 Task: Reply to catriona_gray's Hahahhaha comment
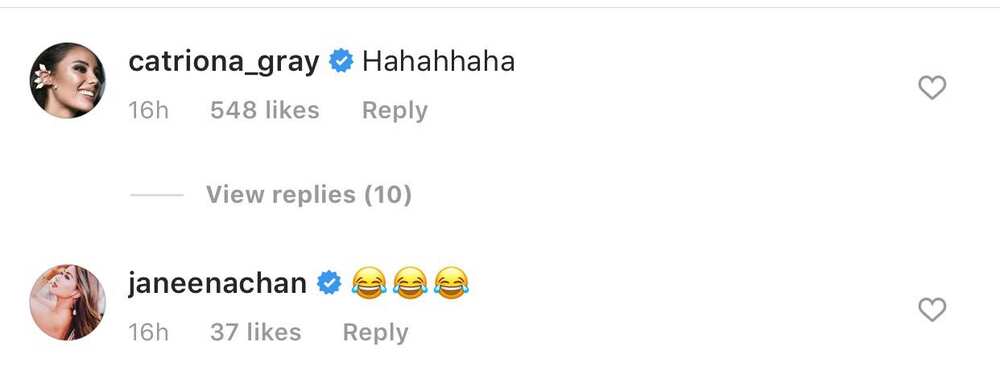395,111
